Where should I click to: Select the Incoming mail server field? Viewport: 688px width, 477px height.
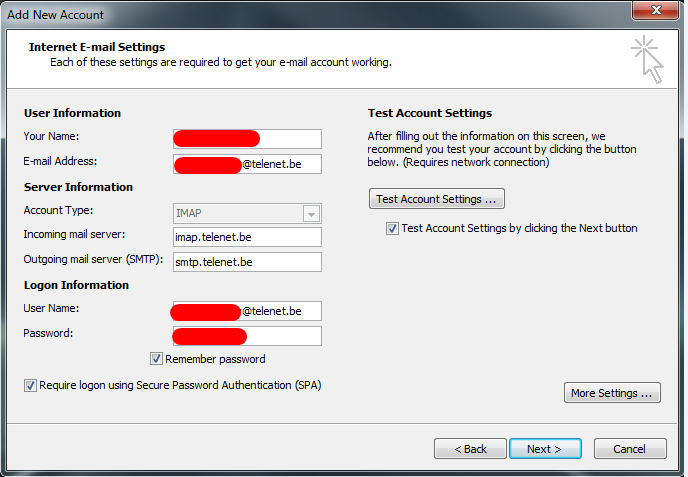click(x=246, y=237)
